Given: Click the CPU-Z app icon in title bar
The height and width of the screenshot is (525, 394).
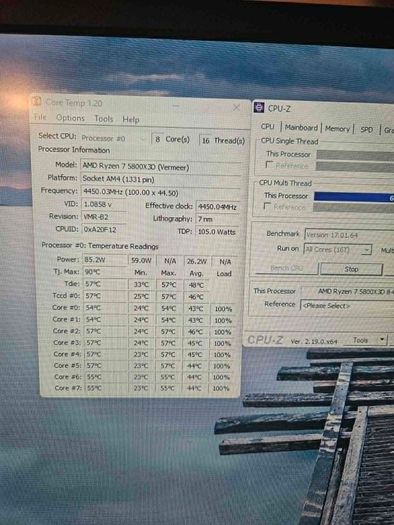Looking at the screenshot, I should pos(259,107).
